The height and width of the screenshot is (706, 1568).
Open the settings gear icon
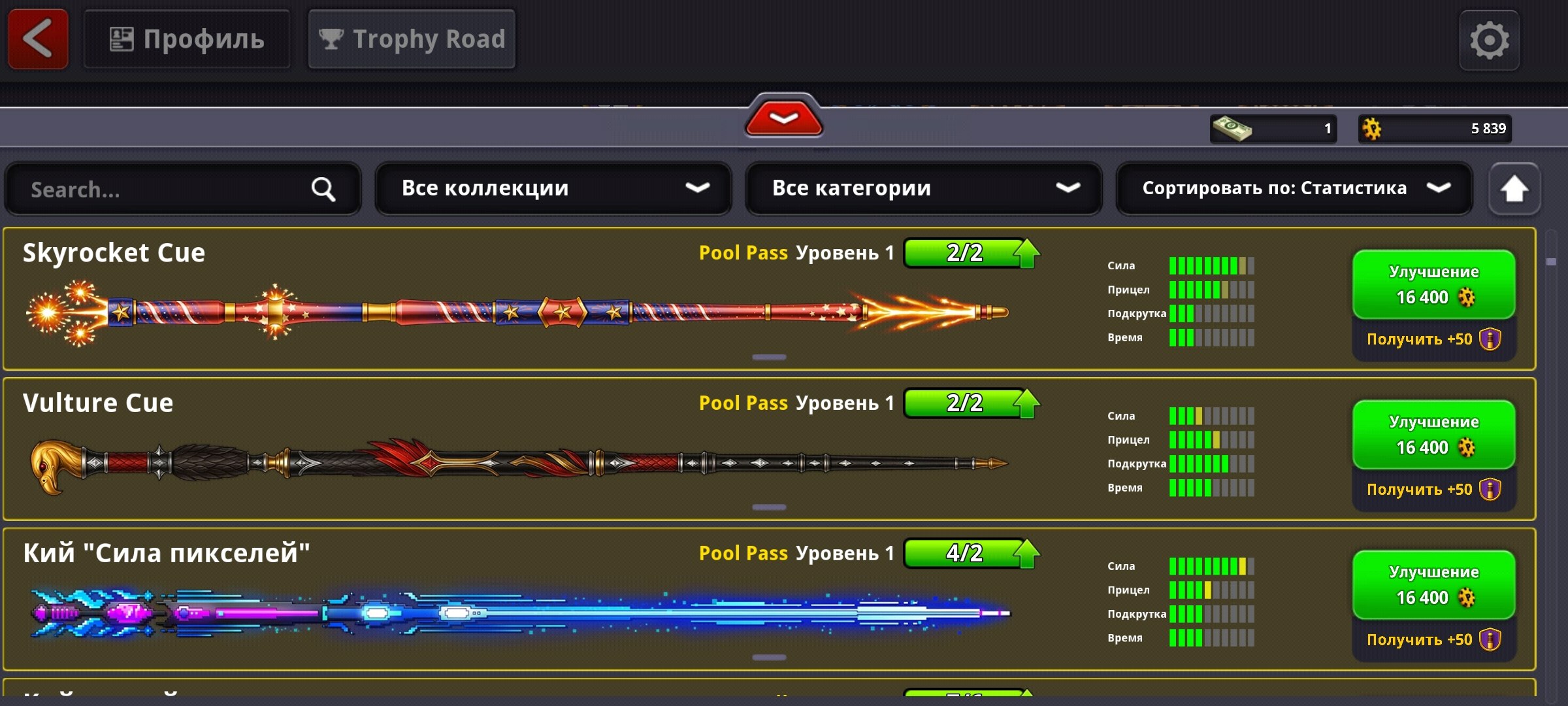click(1489, 41)
